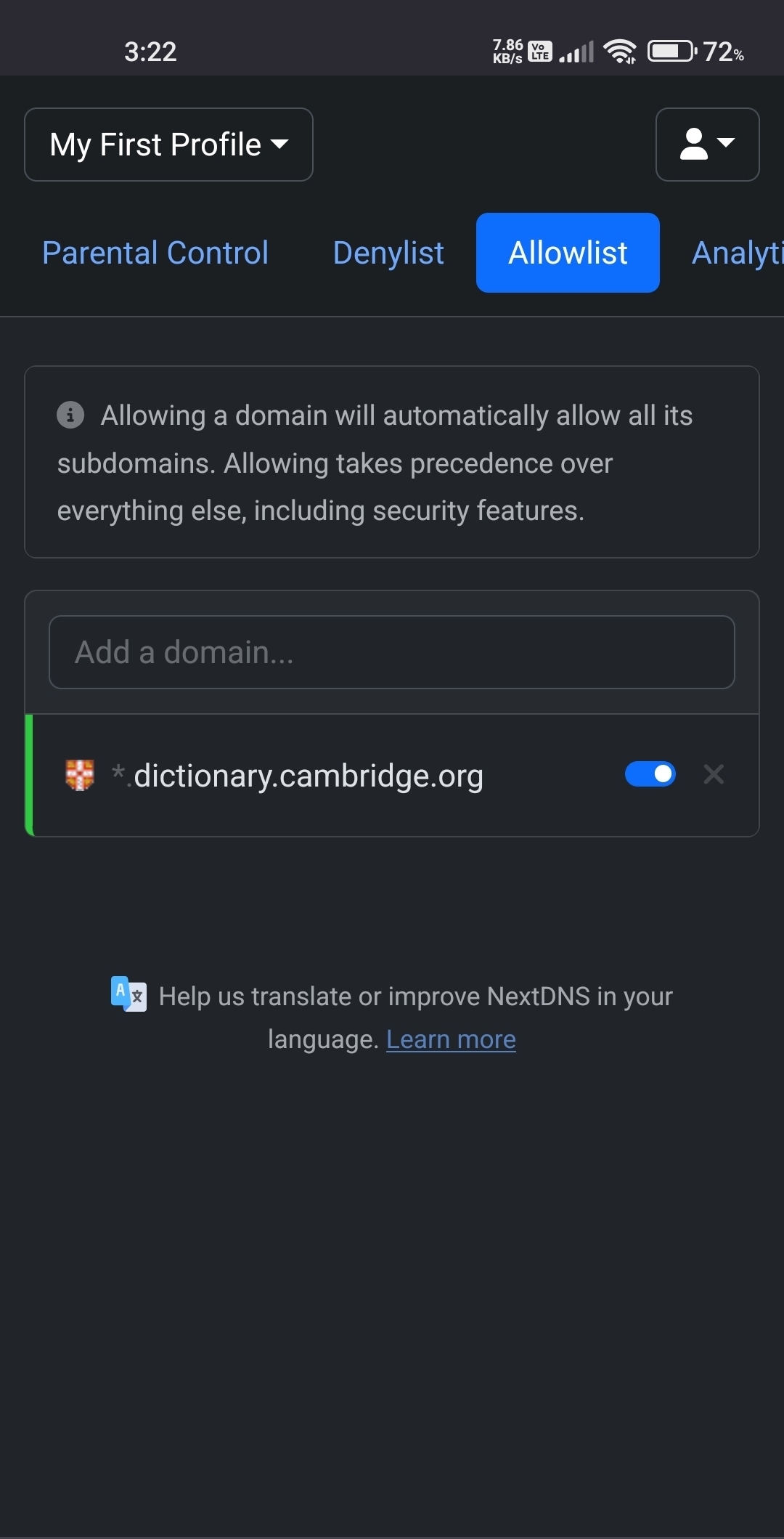Screen dimensions: 784x1539
Task: Select the dictionary.cambridge.org domain entry
Action: pos(308,776)
